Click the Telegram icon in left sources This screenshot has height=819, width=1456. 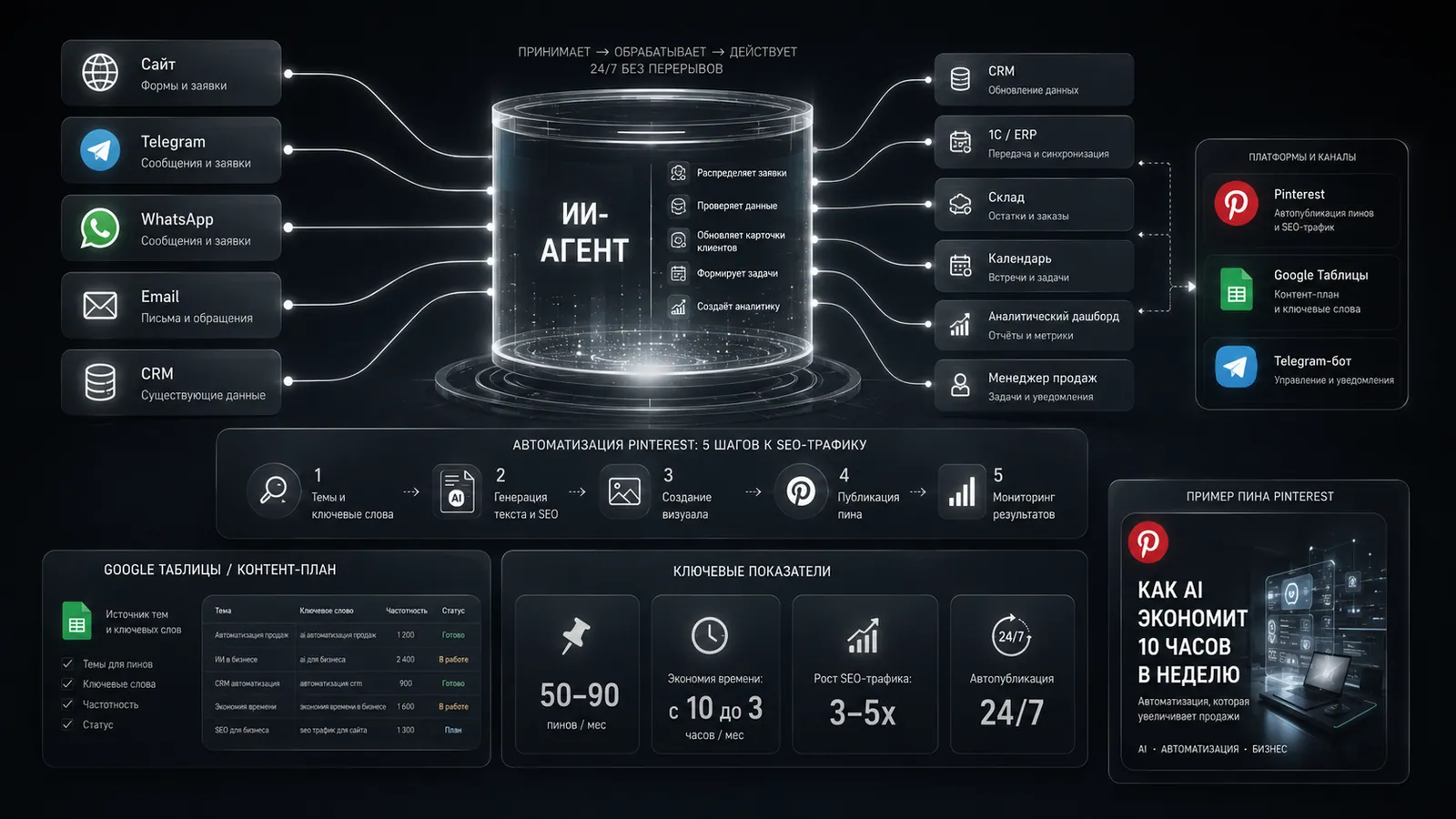point(100,150)
